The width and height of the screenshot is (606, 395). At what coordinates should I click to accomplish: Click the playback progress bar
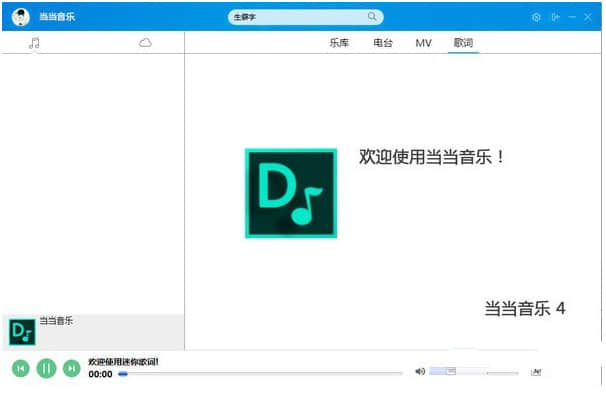[x=260, y=374]
